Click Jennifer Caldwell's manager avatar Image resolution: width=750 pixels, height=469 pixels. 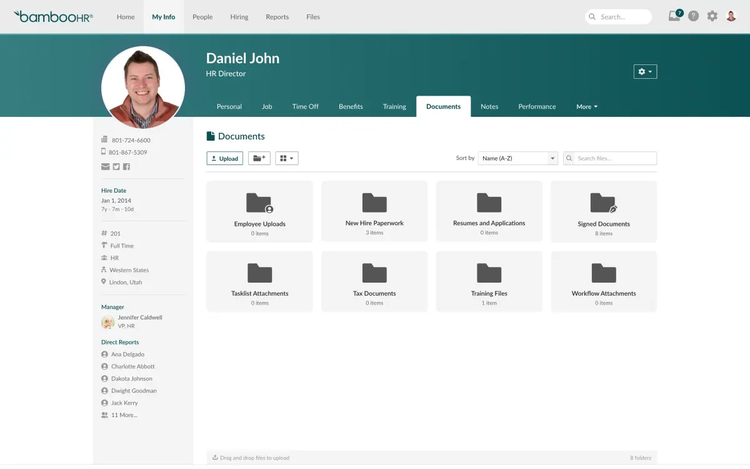108,322
